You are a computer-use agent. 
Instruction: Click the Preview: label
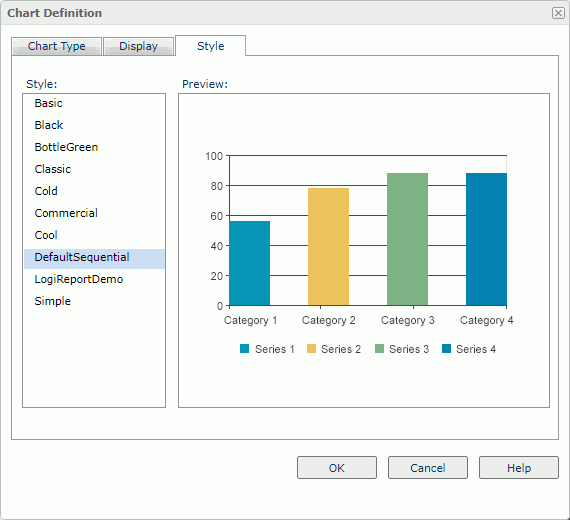(205, 84)
